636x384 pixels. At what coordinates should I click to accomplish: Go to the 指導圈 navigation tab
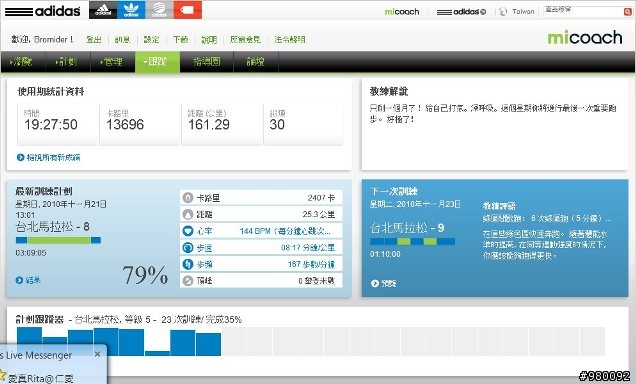click(x=207, y=62)
